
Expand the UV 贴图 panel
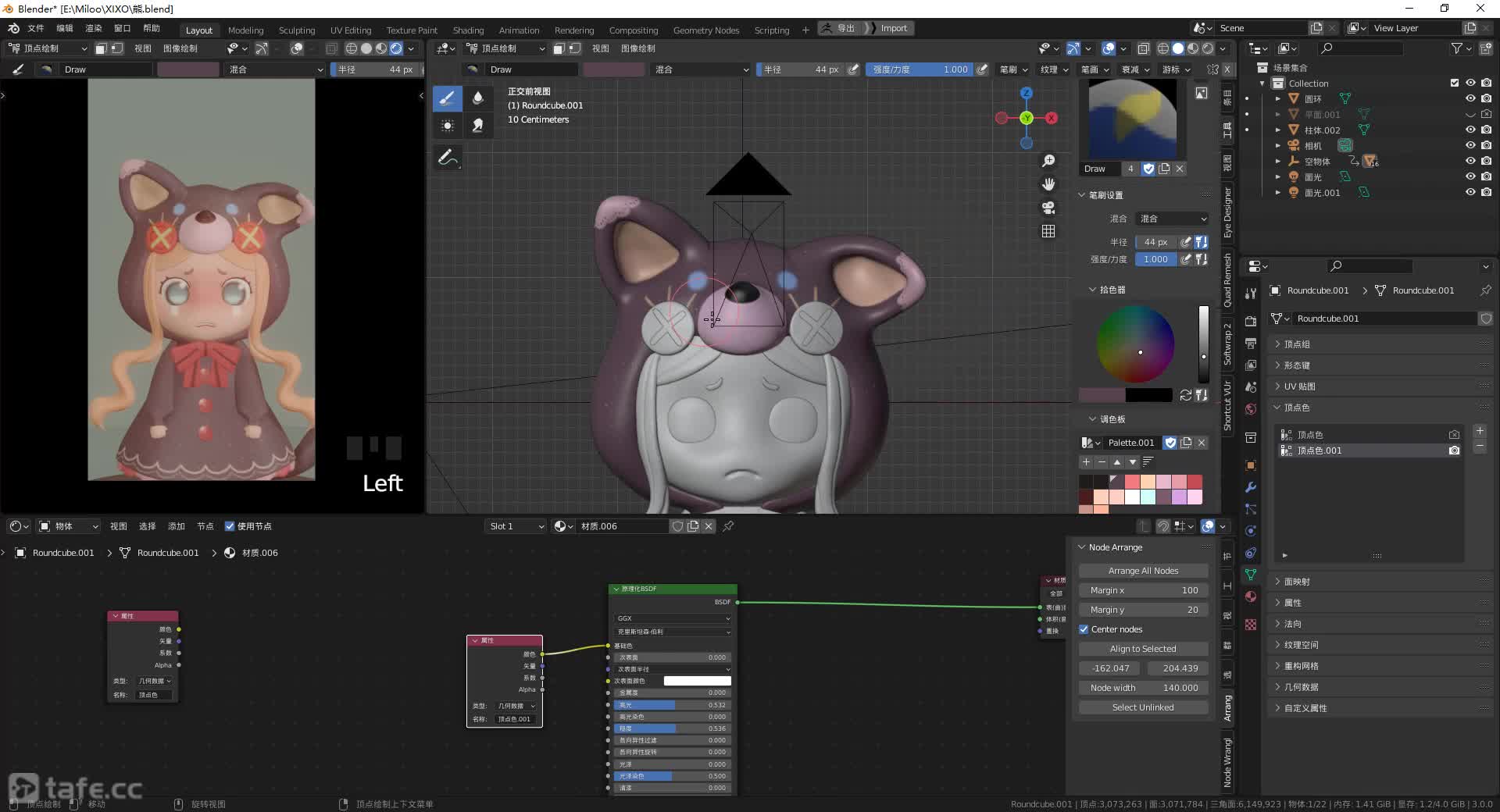(1300, 386)
